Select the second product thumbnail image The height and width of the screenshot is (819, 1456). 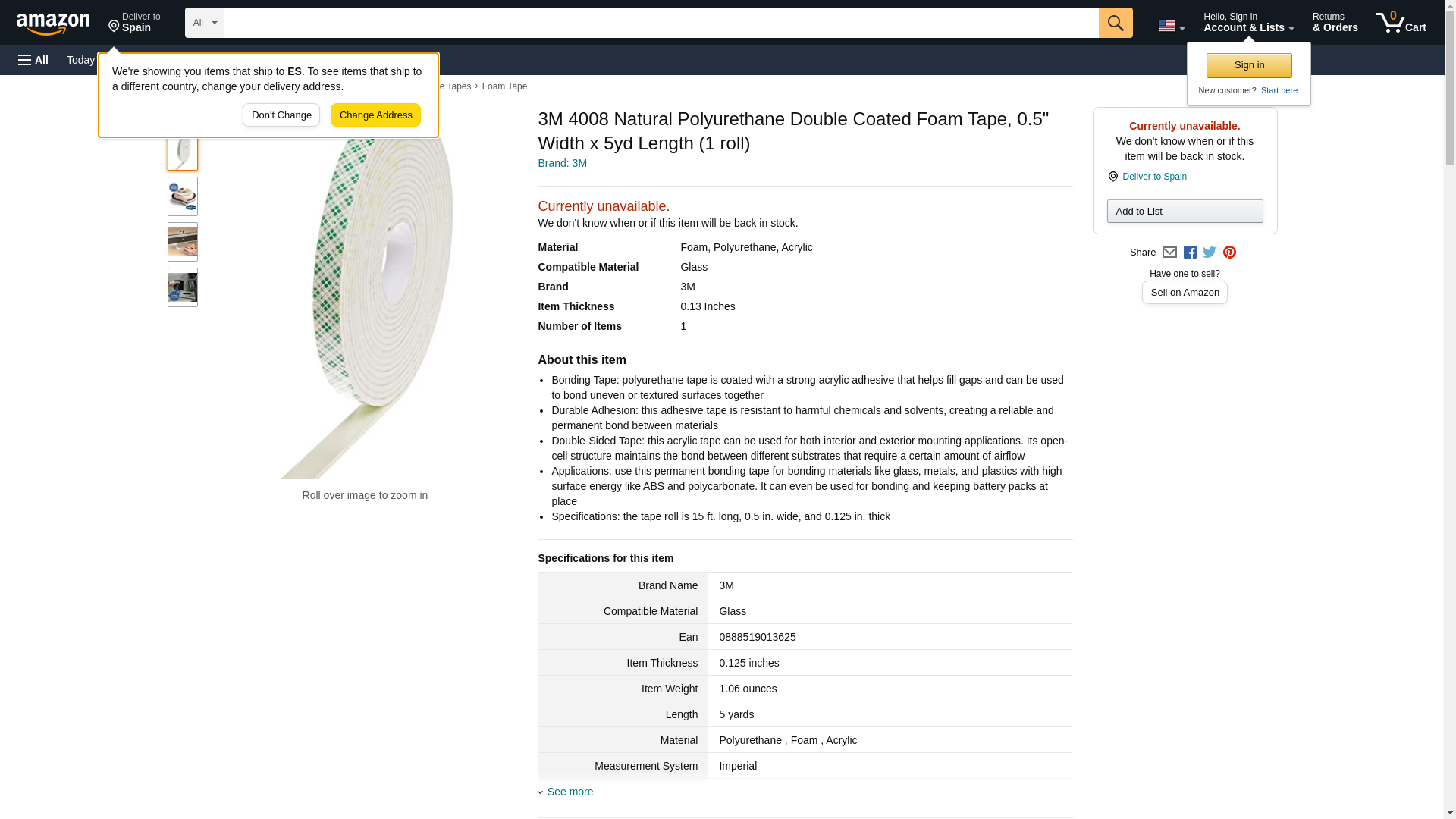[183, 196]
